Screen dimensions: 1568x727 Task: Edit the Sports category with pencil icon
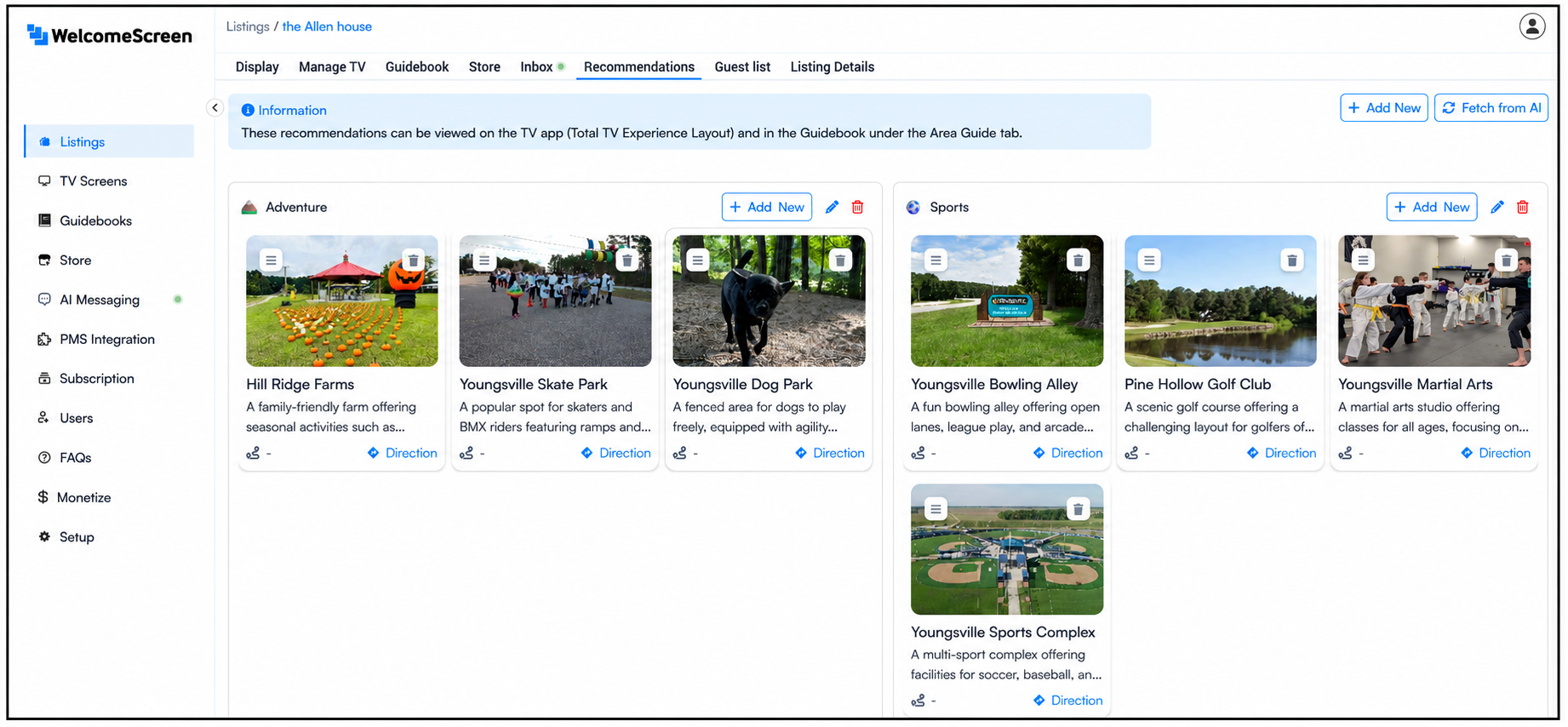[1496, 207]
